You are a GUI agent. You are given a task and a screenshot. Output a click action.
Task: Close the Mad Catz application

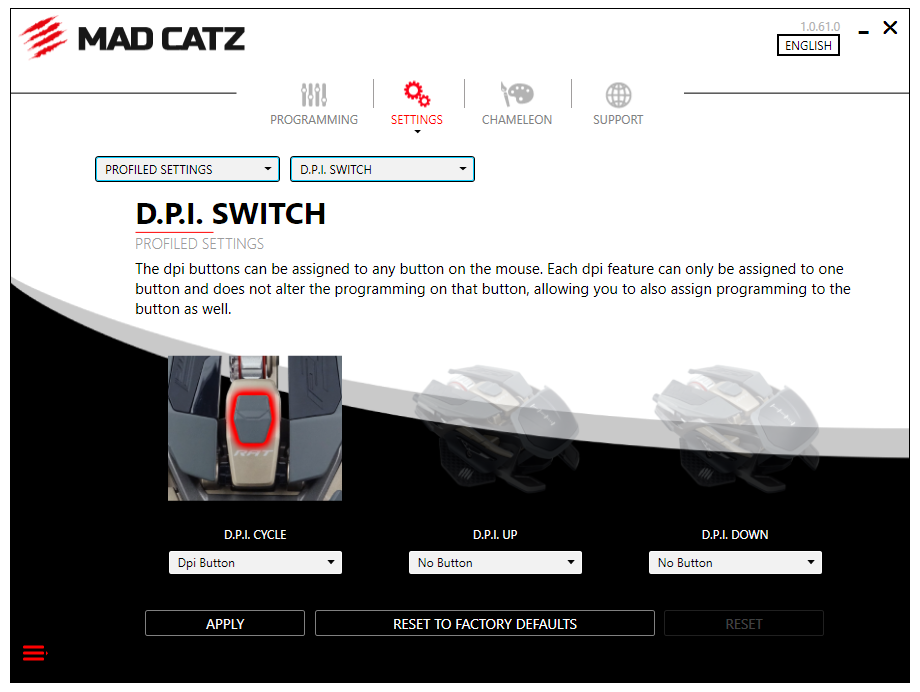(890, 28)
